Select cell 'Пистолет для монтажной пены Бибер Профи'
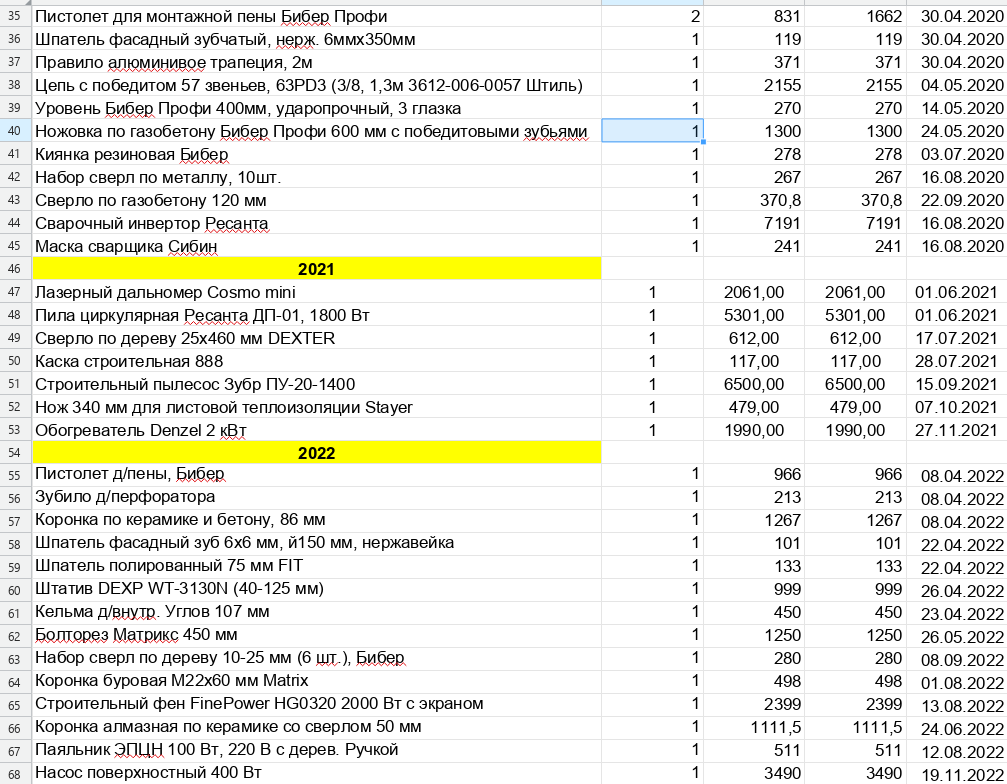 [x=317, y=16]
